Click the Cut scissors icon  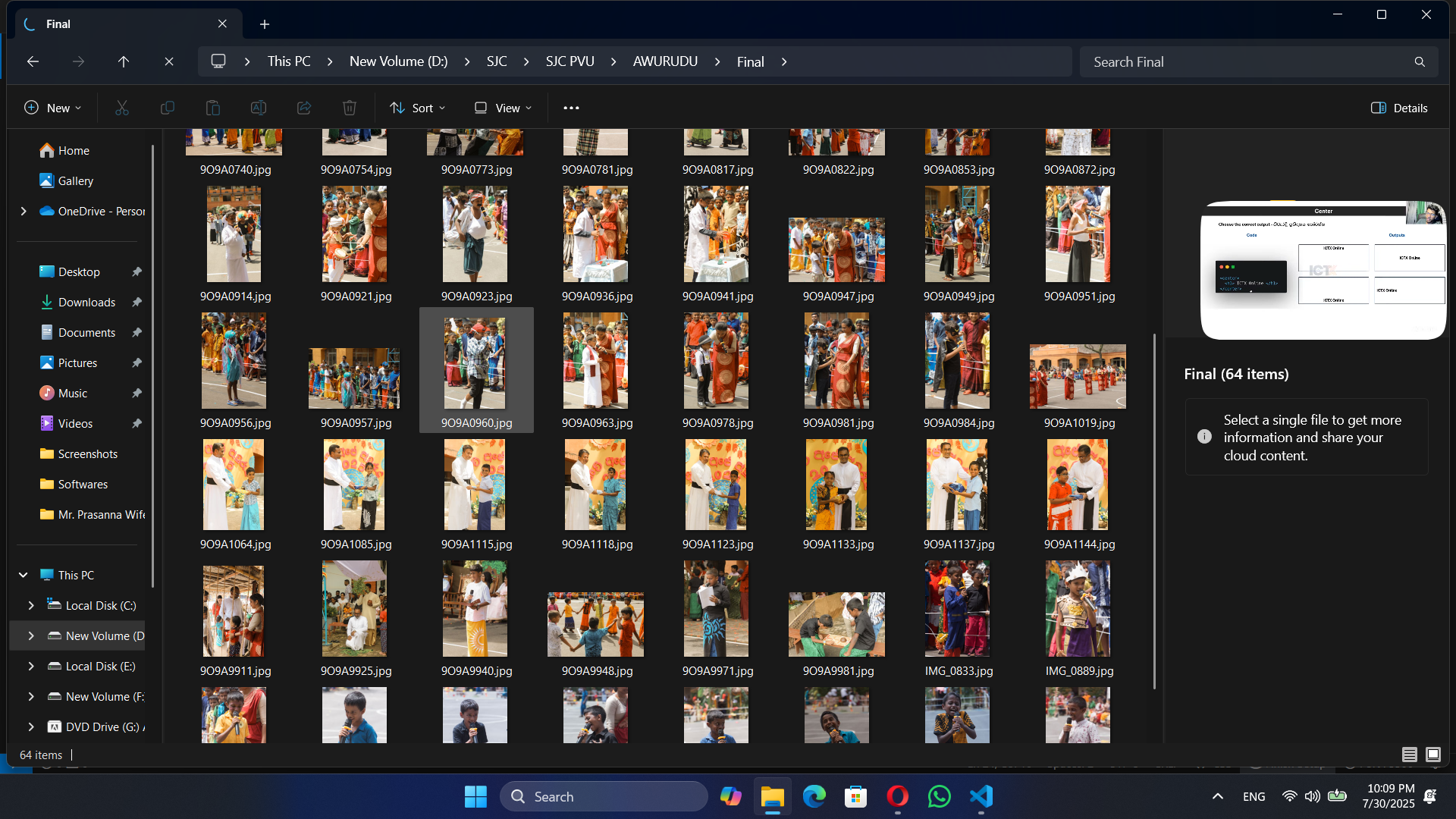click(x=122, y=108)
